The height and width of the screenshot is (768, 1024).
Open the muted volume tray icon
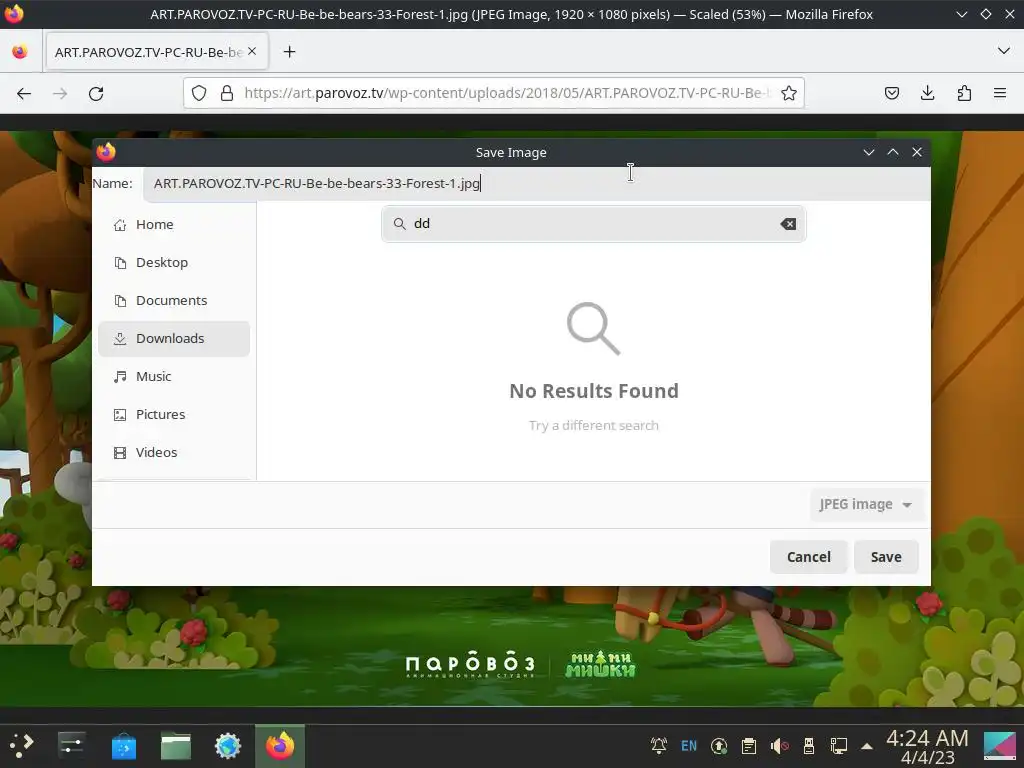click(x=779, y=745)
